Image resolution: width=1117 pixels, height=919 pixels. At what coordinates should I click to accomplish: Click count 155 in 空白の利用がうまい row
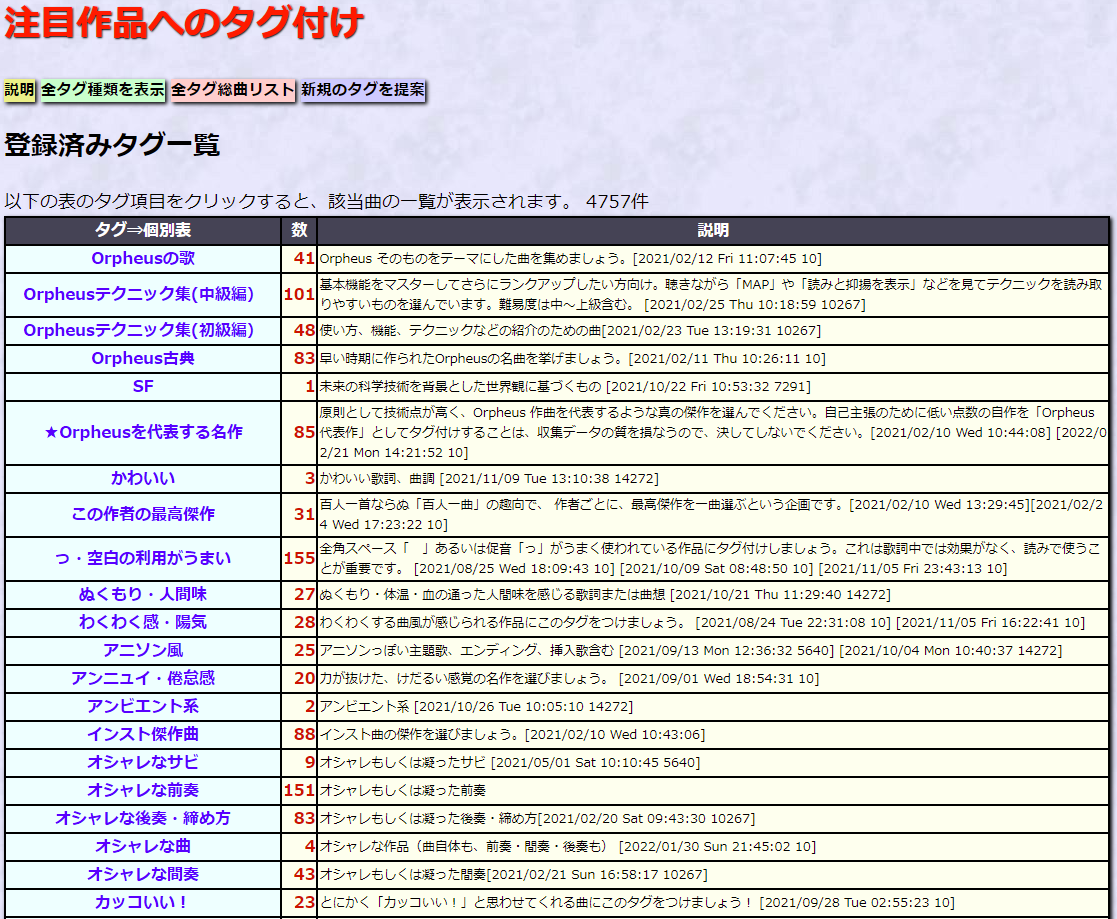tap(299, 559)
